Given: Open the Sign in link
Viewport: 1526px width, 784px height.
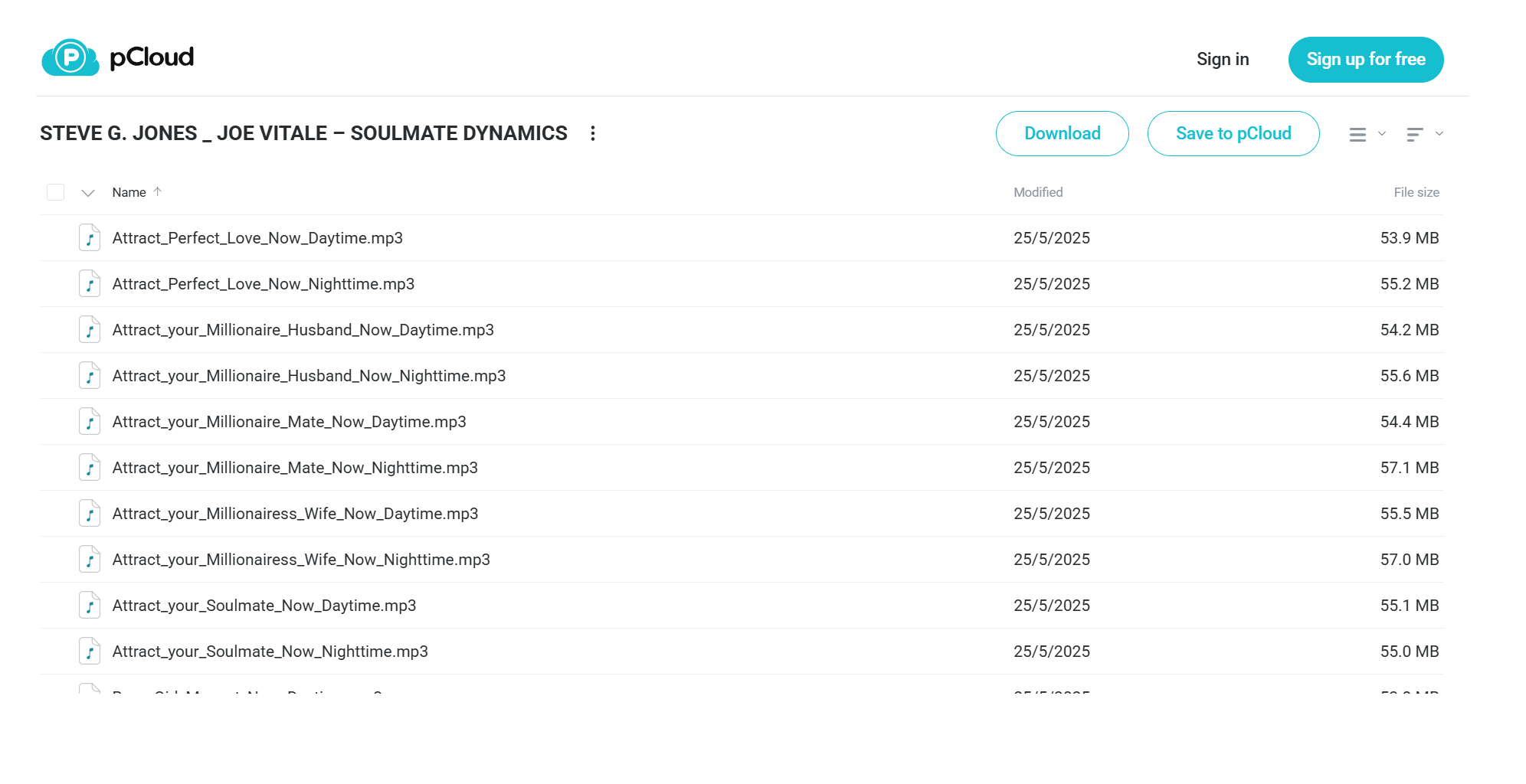Looking at the screenshot, I should 1223,59.
